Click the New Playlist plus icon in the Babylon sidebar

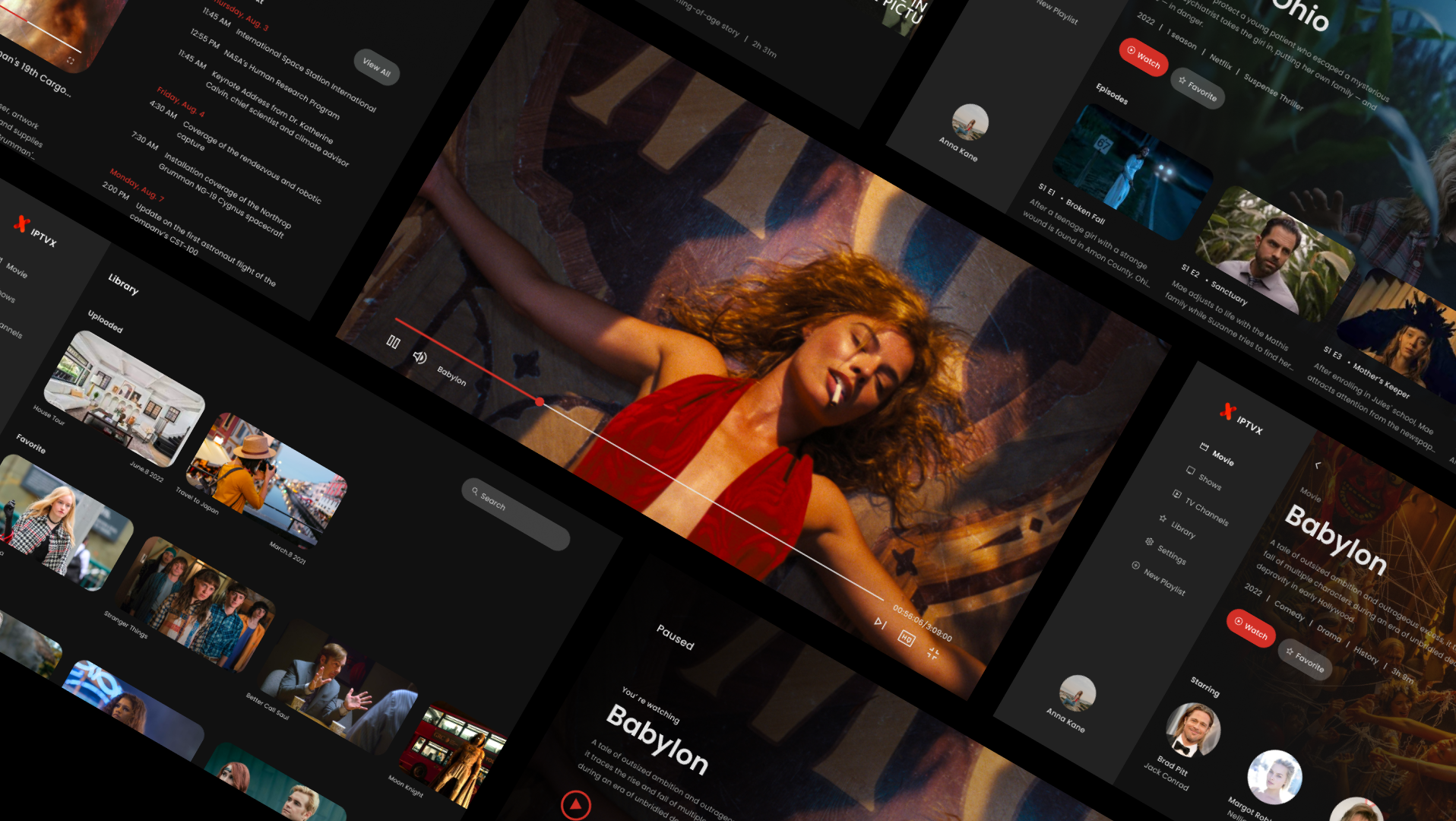[x=1135, y=566]
